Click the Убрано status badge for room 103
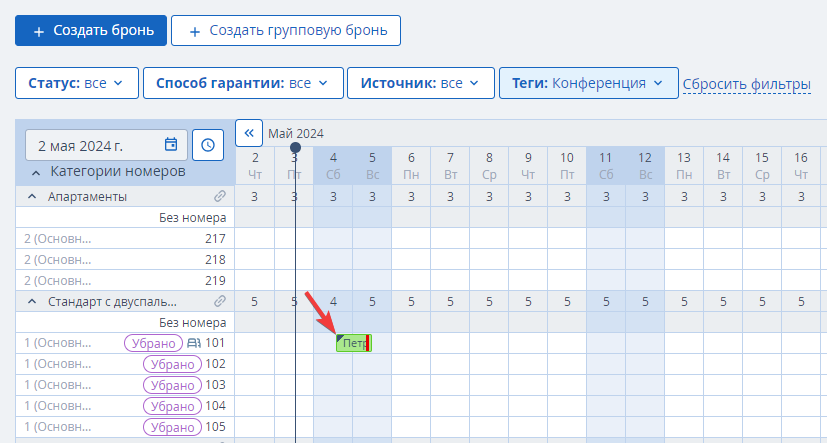This screenshot has width=827, height=443. point(172,385)
